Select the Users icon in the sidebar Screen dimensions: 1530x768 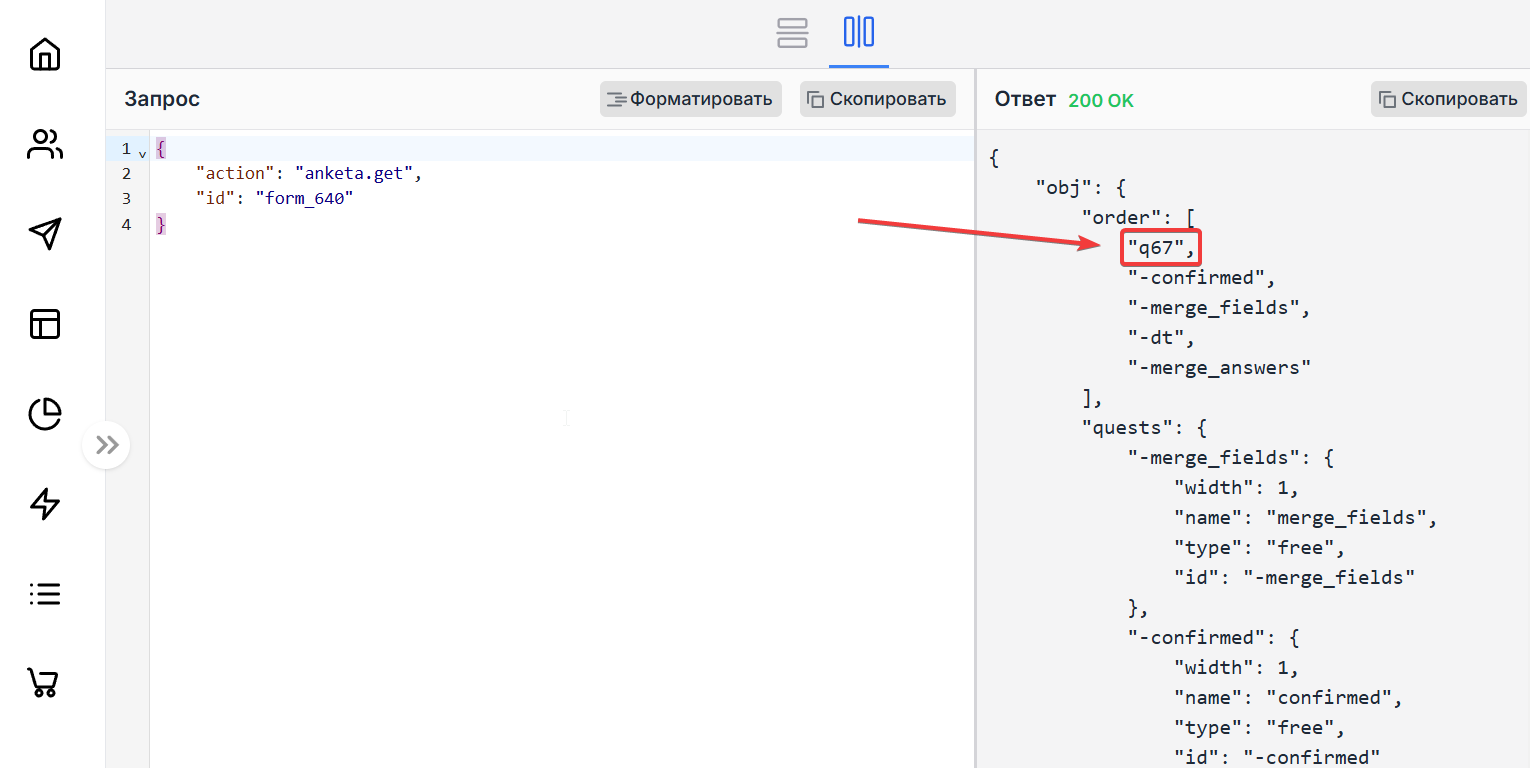coord(44,145)
